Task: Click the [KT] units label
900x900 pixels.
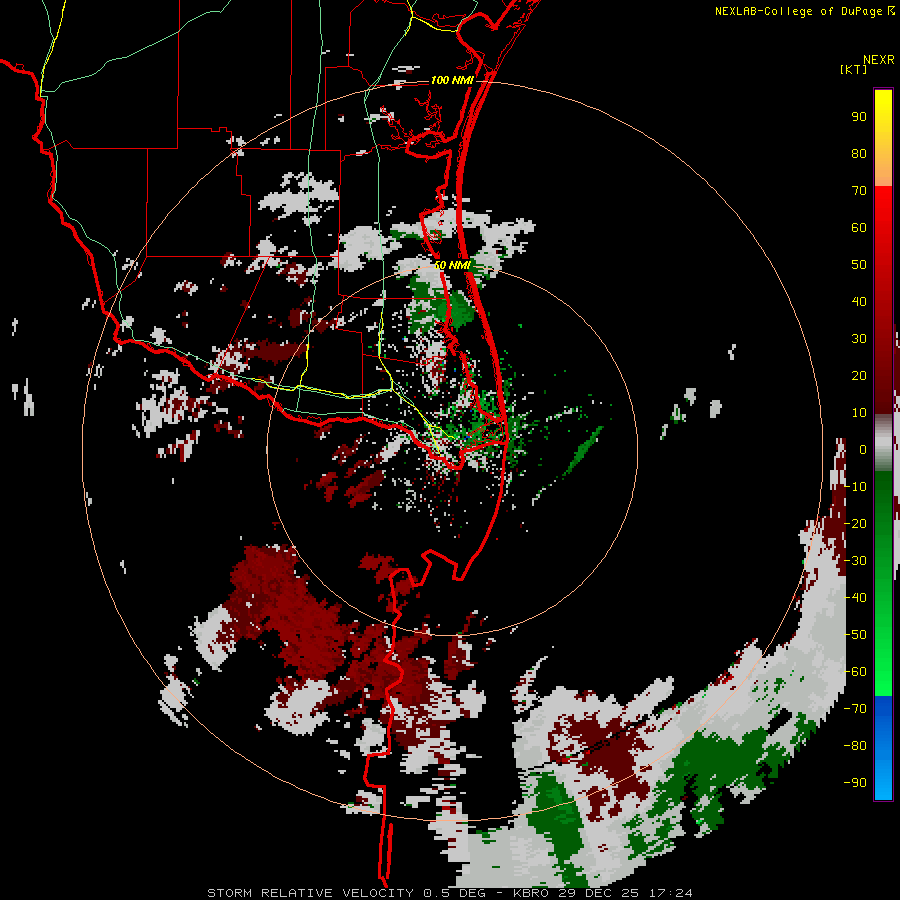Action: click(x=854, y=69)
